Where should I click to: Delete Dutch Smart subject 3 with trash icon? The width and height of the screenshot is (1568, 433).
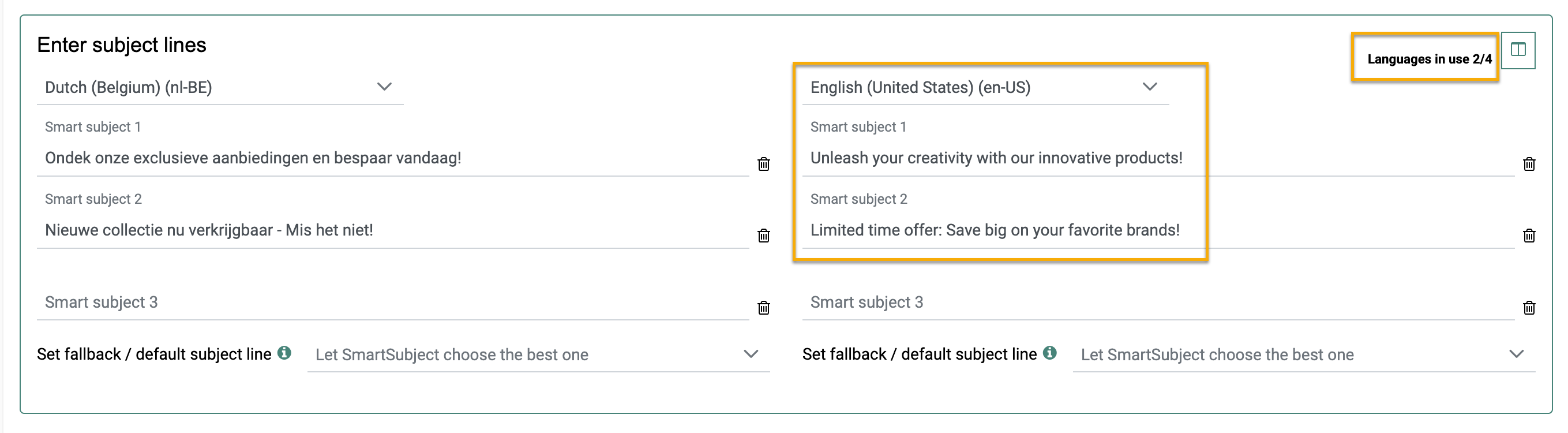(x=763, y=308)
